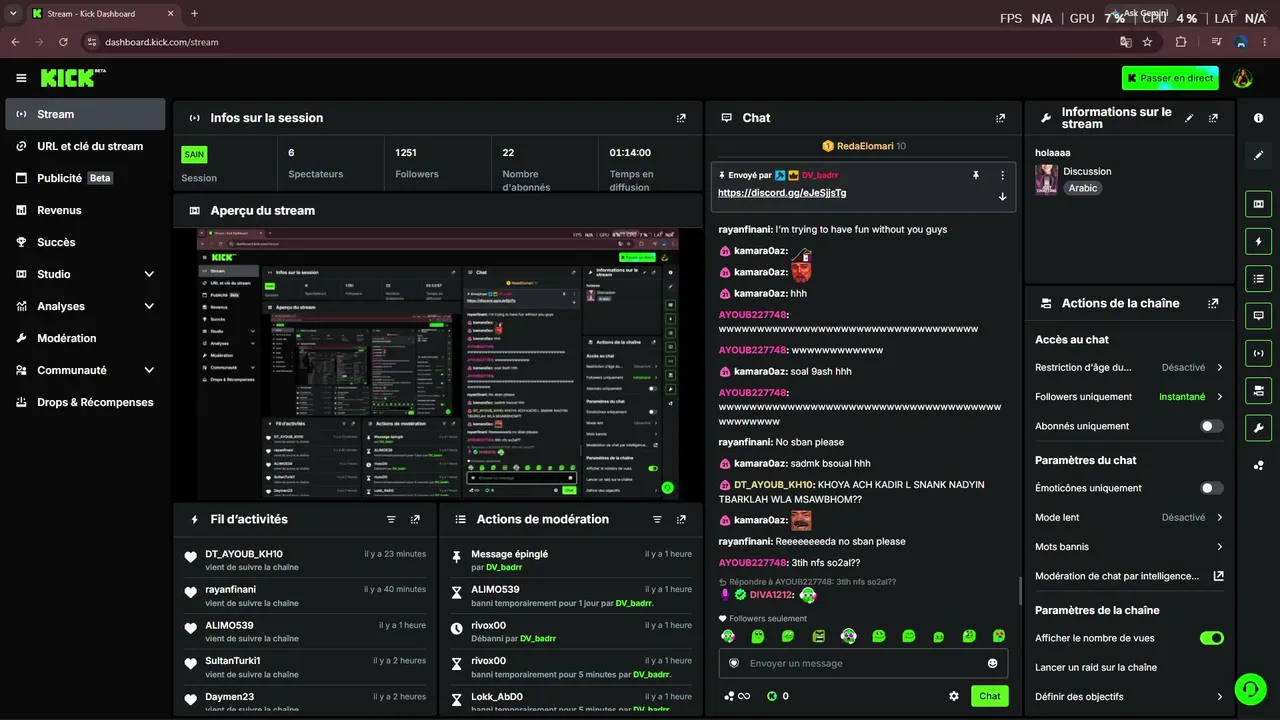The height and width of the screenshot is (720, 1280).
Task: Open the emoji picker in message box
Action: pyautogui.click(x=992, y=663)
